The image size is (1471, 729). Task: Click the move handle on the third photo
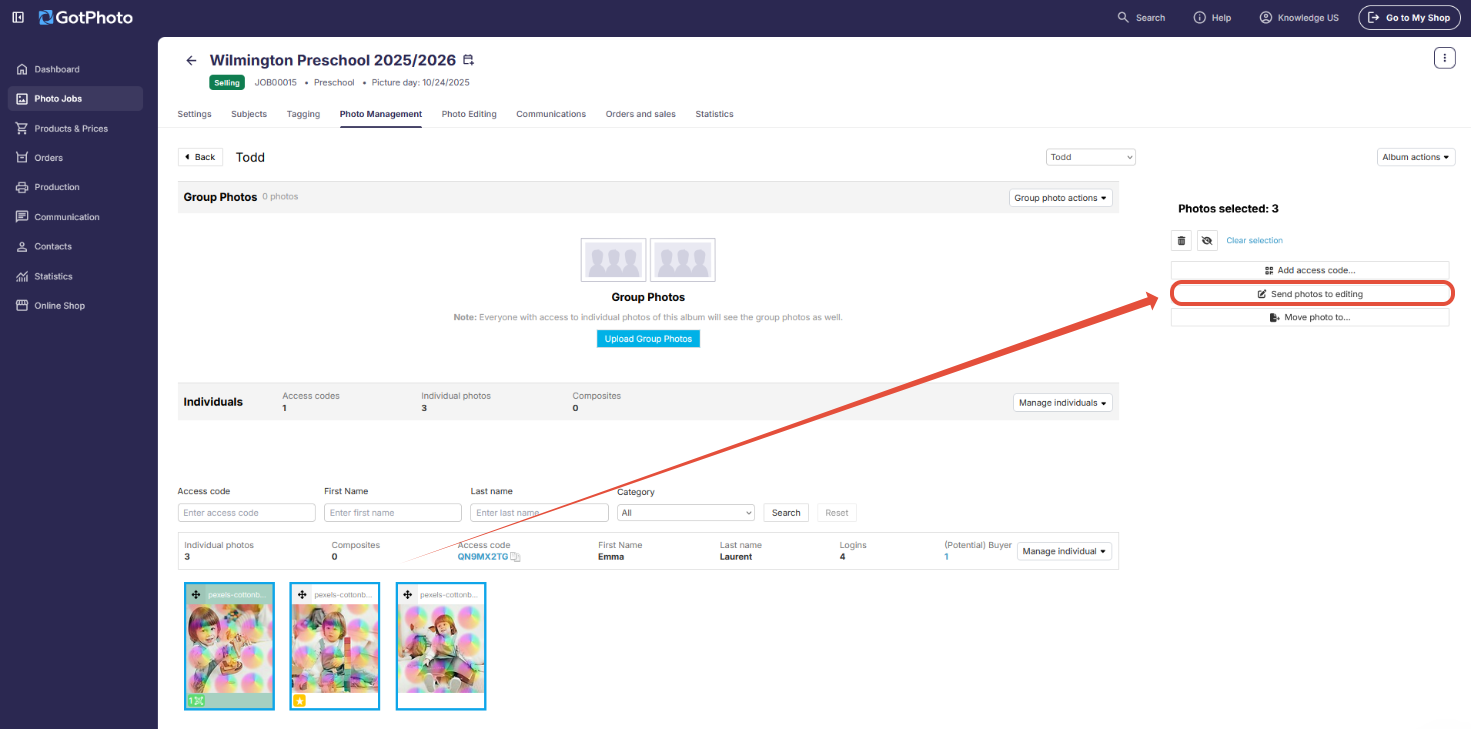[408, 594]
